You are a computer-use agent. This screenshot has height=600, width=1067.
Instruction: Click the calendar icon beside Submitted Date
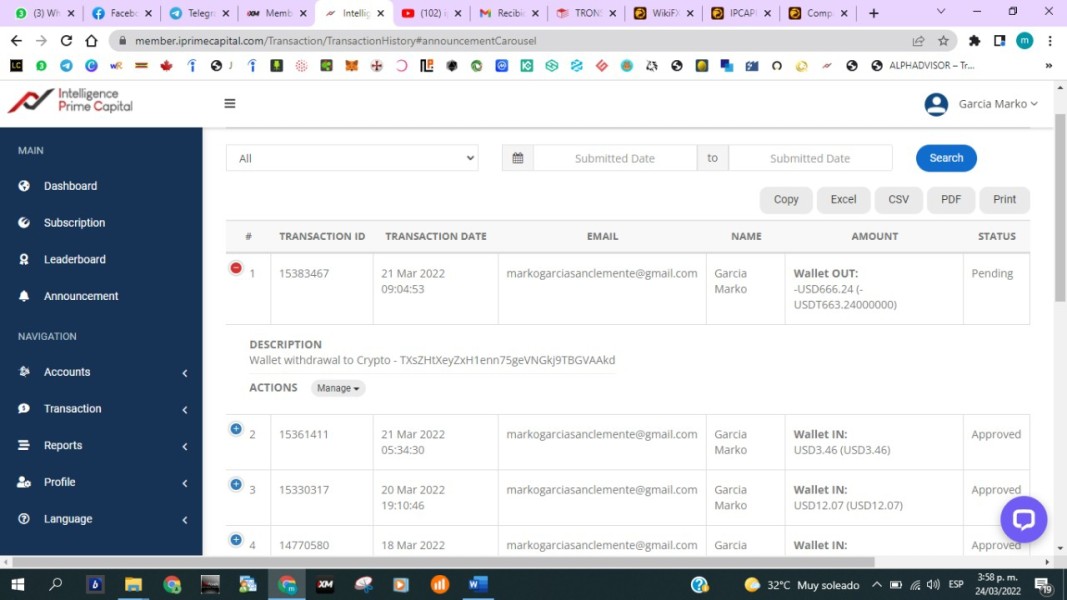click(x=518, y=158)
